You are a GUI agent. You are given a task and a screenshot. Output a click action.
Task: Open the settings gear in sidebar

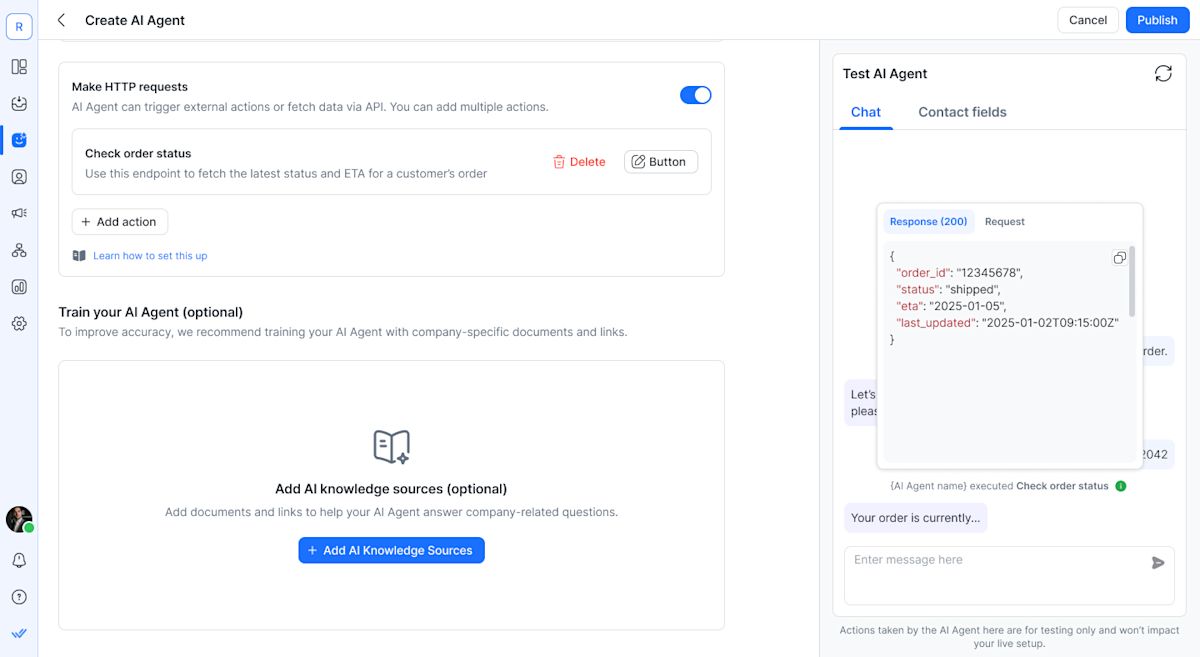click(19, 324)
